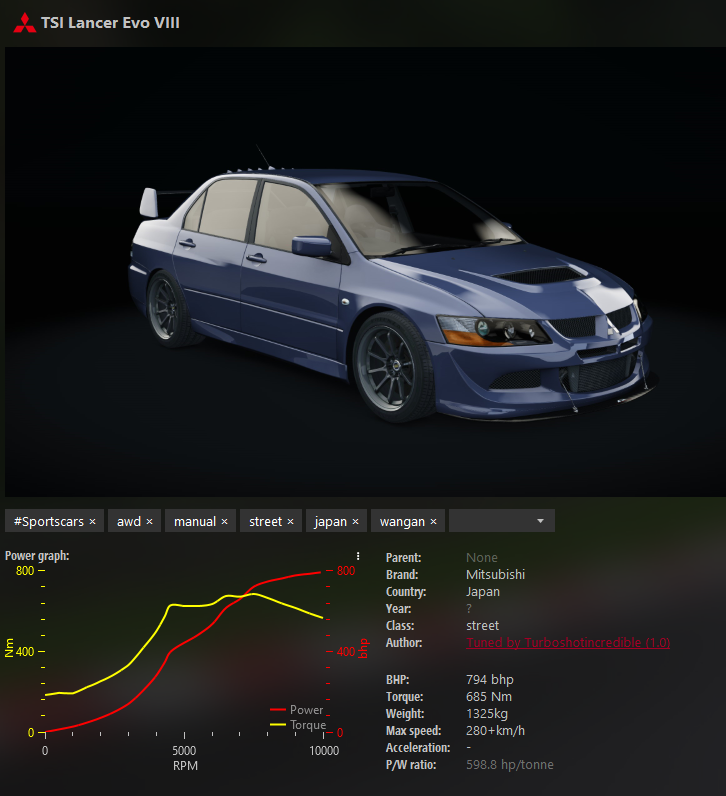The height and width of the screenshot is (796, 726).
Task: Click the P/W ratio 598.8 hp/tonne
Action: 510,765
